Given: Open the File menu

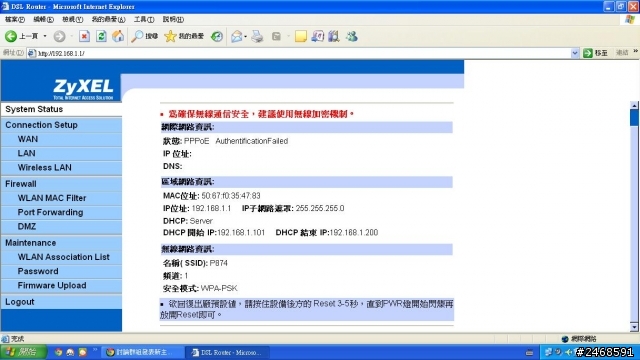Looking at the screenshot, I should point(15,19).
